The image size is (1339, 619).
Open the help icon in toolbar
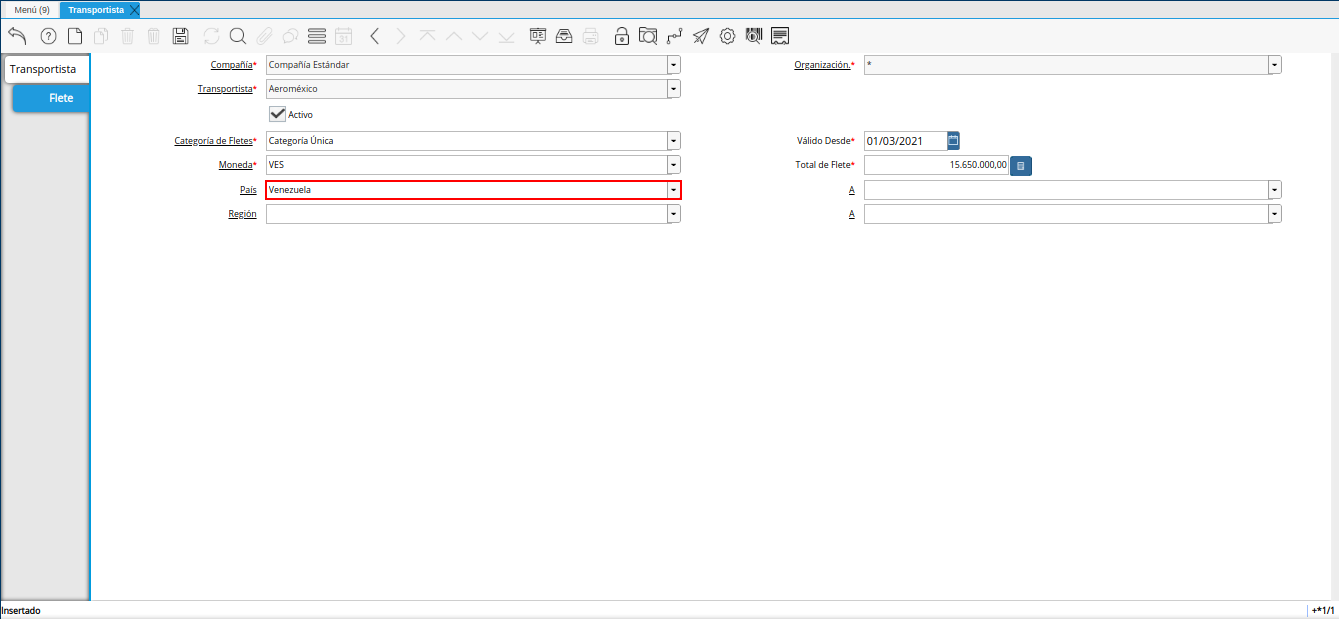pos(48,36)
